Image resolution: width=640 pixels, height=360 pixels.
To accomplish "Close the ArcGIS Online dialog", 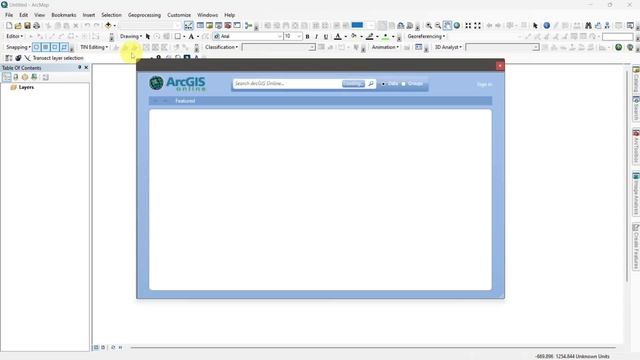I will click(500, 66).
